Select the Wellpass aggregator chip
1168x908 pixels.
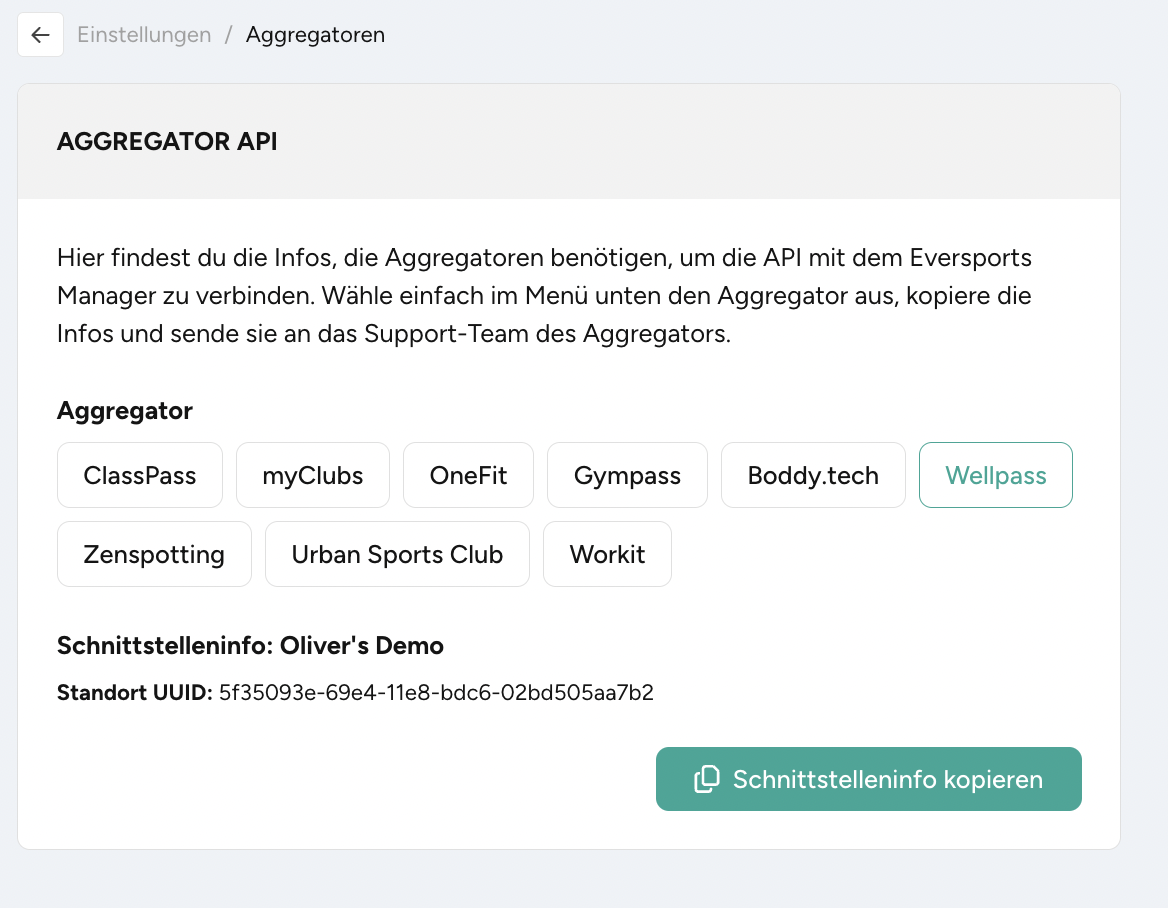(996, 475)
